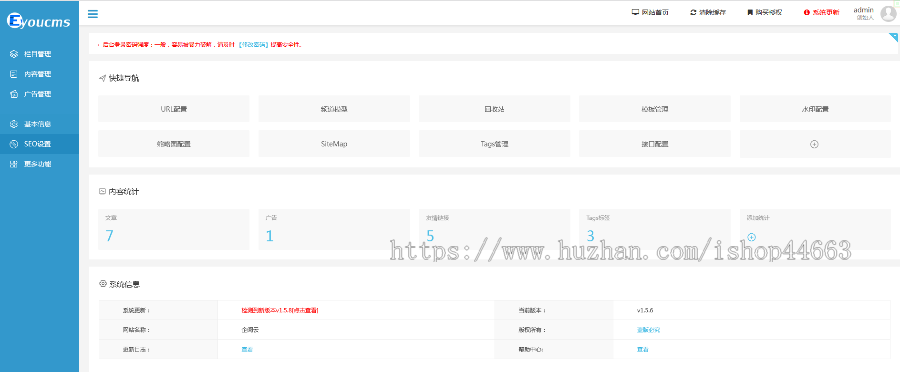Click the red update notice mentioning v1.5

(x=280, y=310)
